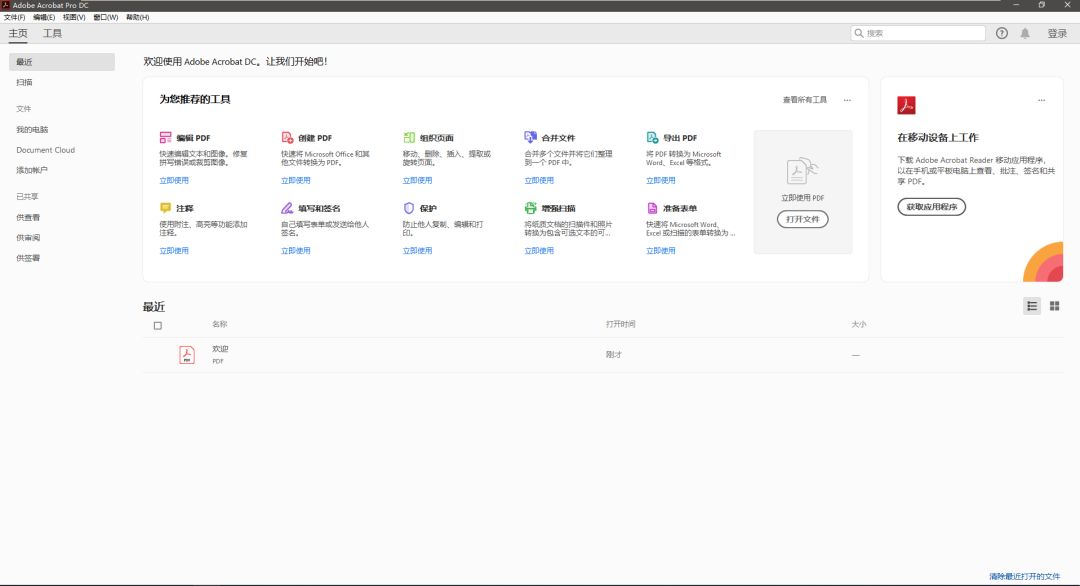Click 立即使用 under 增强扫描
Viewport: 1080px width, 586px height.
tap(539, 251)
